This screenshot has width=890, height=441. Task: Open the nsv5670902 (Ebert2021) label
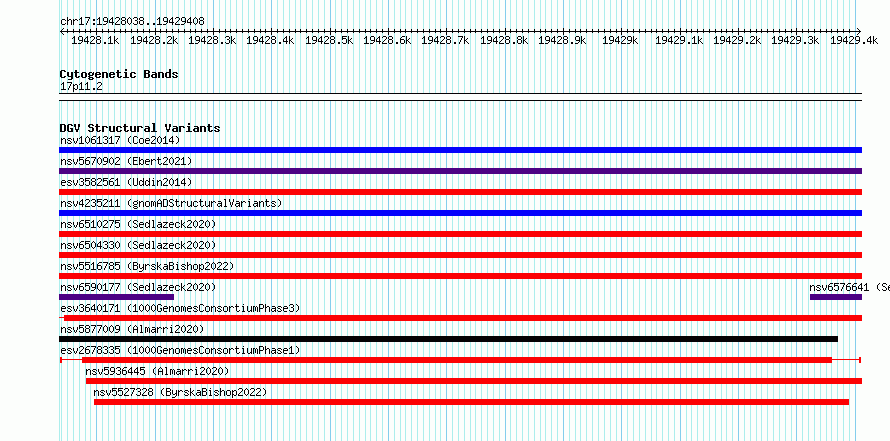(x=126, y=161)
